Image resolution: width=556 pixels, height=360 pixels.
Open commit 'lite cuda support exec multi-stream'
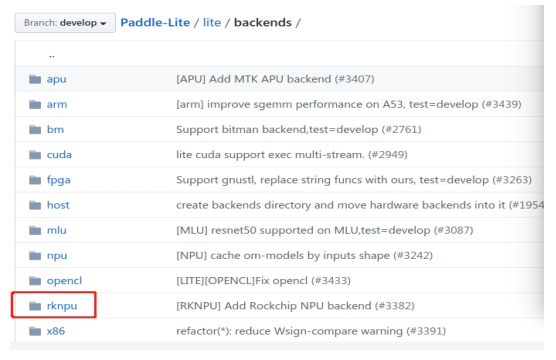click(x=292, y=155)
